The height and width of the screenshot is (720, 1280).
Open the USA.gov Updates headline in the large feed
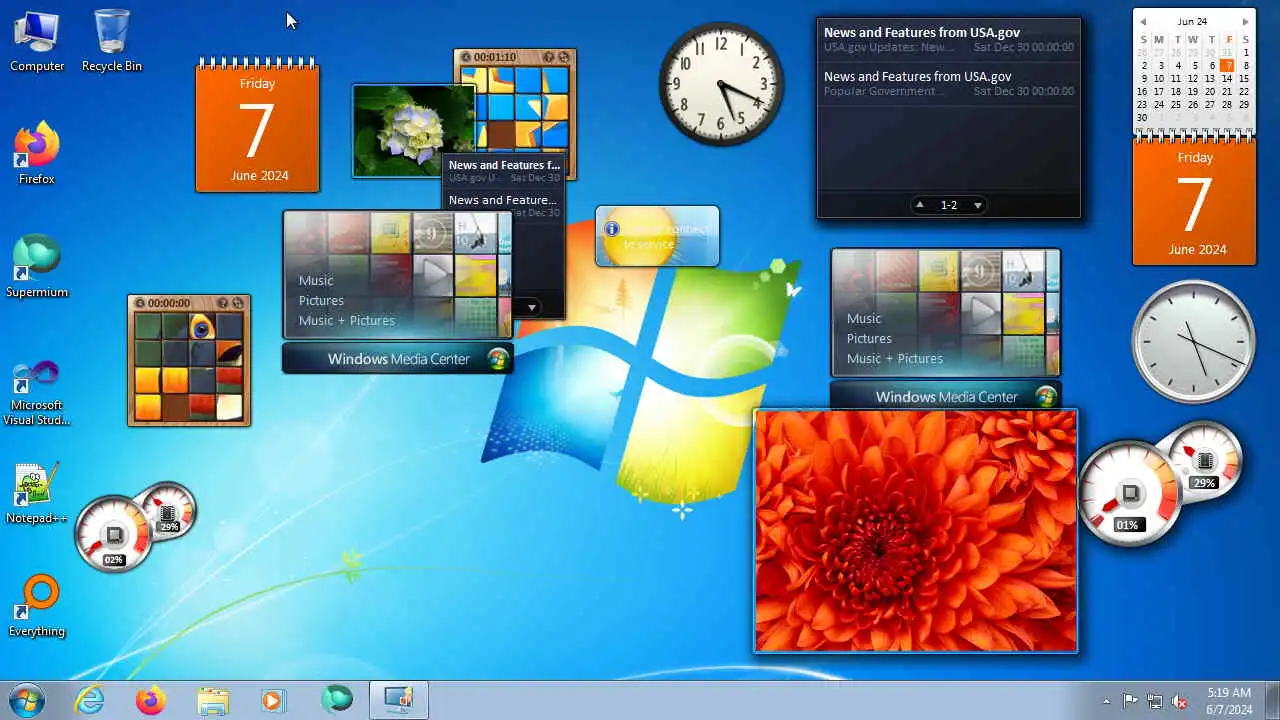click(949, 40)
